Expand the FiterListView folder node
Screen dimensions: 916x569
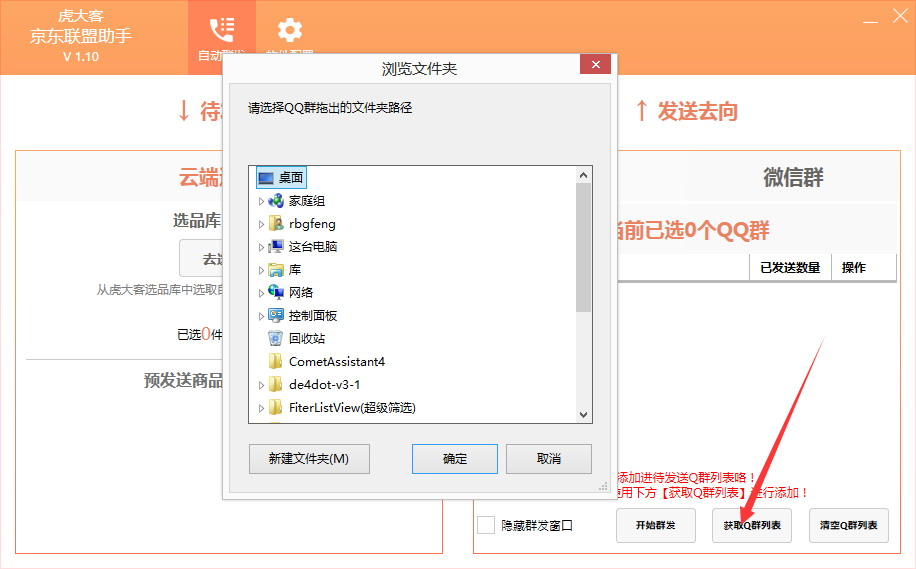tap(261, 408)
